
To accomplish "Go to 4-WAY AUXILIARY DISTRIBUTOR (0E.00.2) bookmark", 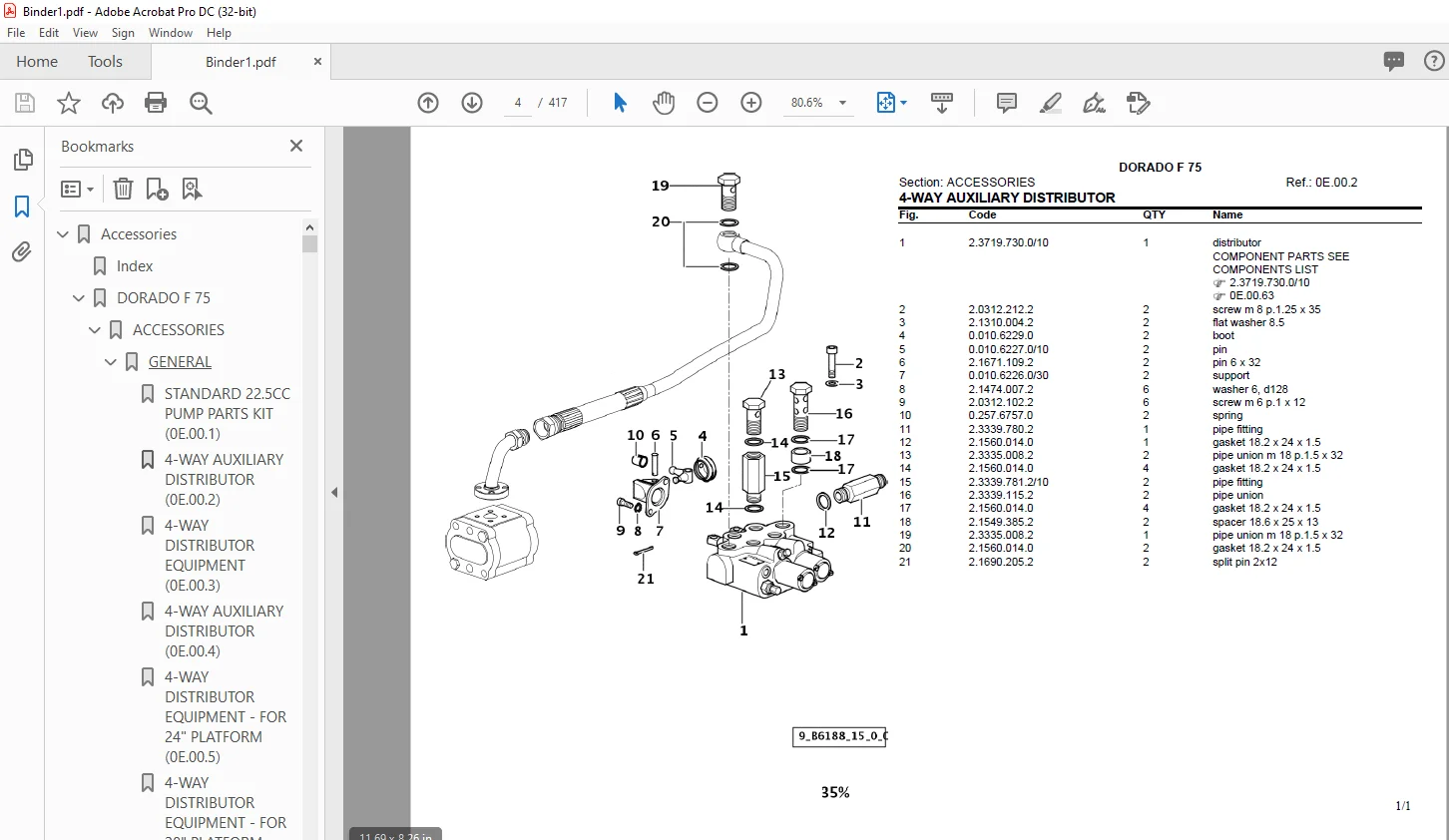I will (225, 480).
